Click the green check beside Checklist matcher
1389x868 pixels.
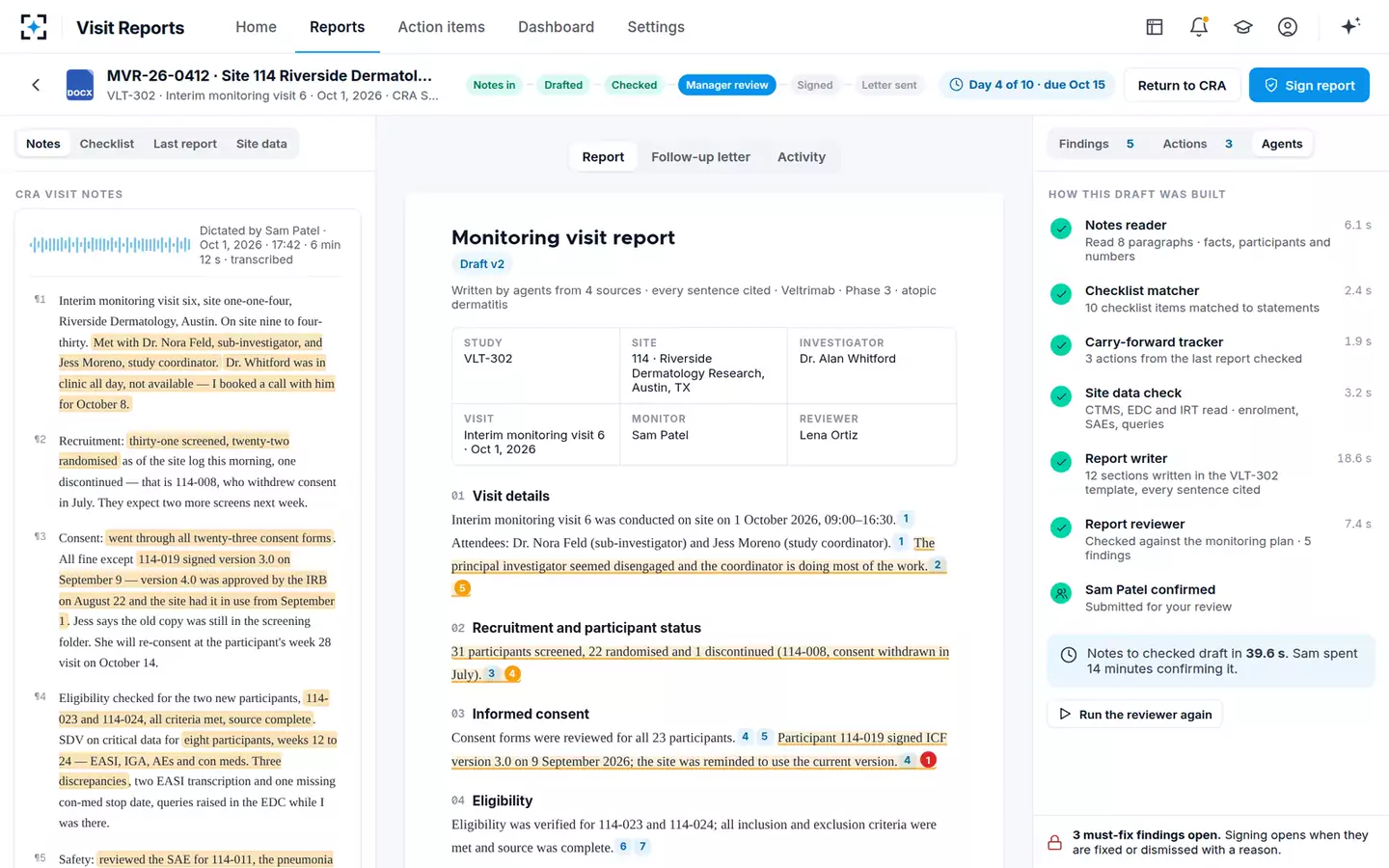click(1061, 294)
